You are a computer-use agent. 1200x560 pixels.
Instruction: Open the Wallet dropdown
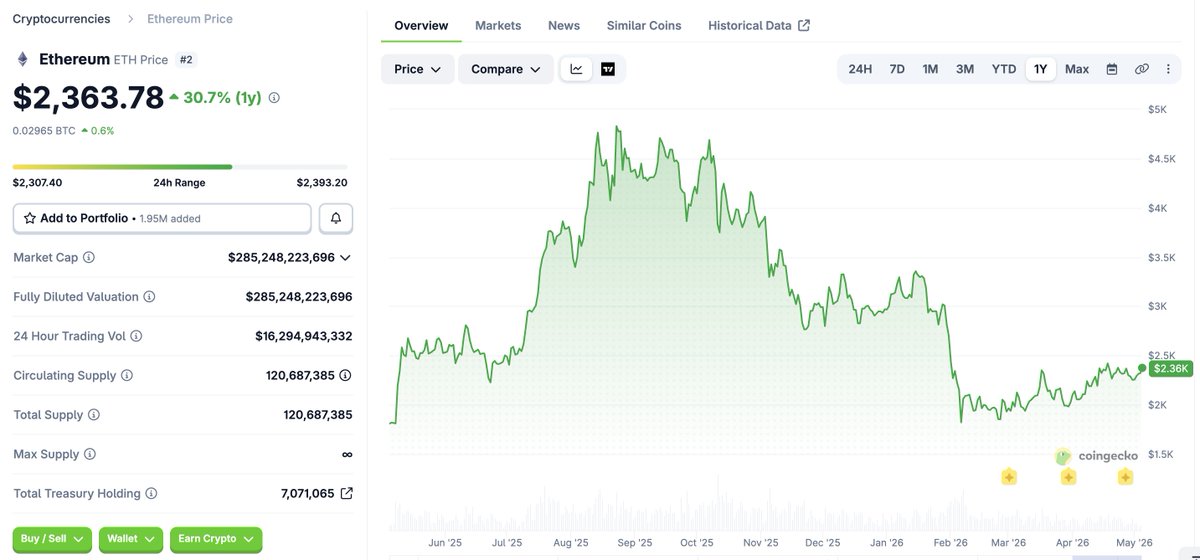(x=131, y=539)
